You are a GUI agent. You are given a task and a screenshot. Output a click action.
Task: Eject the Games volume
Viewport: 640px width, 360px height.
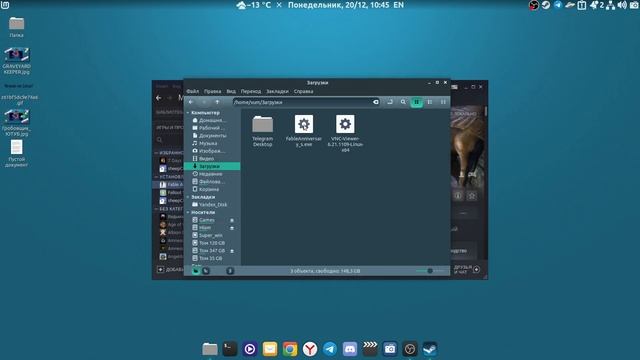(x=232, y=220)
